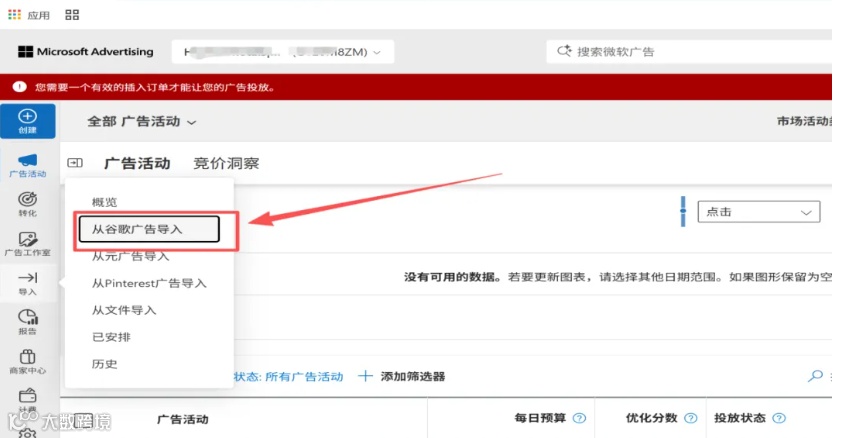The width and height of the screenshot is (849, 438).
Task: Click the 投放状态 help icon
Action: point(779,418)
